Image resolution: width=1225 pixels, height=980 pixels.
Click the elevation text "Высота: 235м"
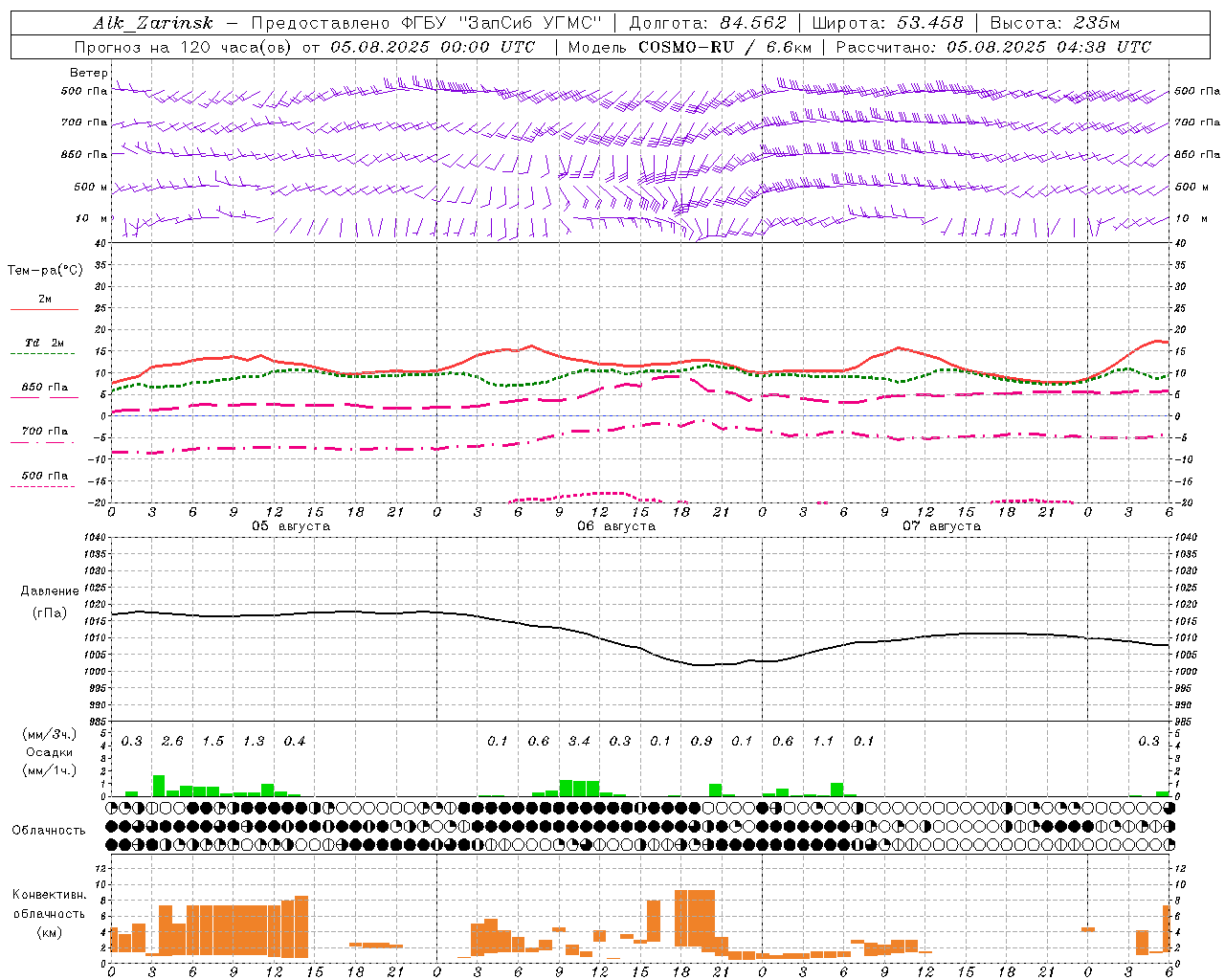click(x=1055, y=23)
